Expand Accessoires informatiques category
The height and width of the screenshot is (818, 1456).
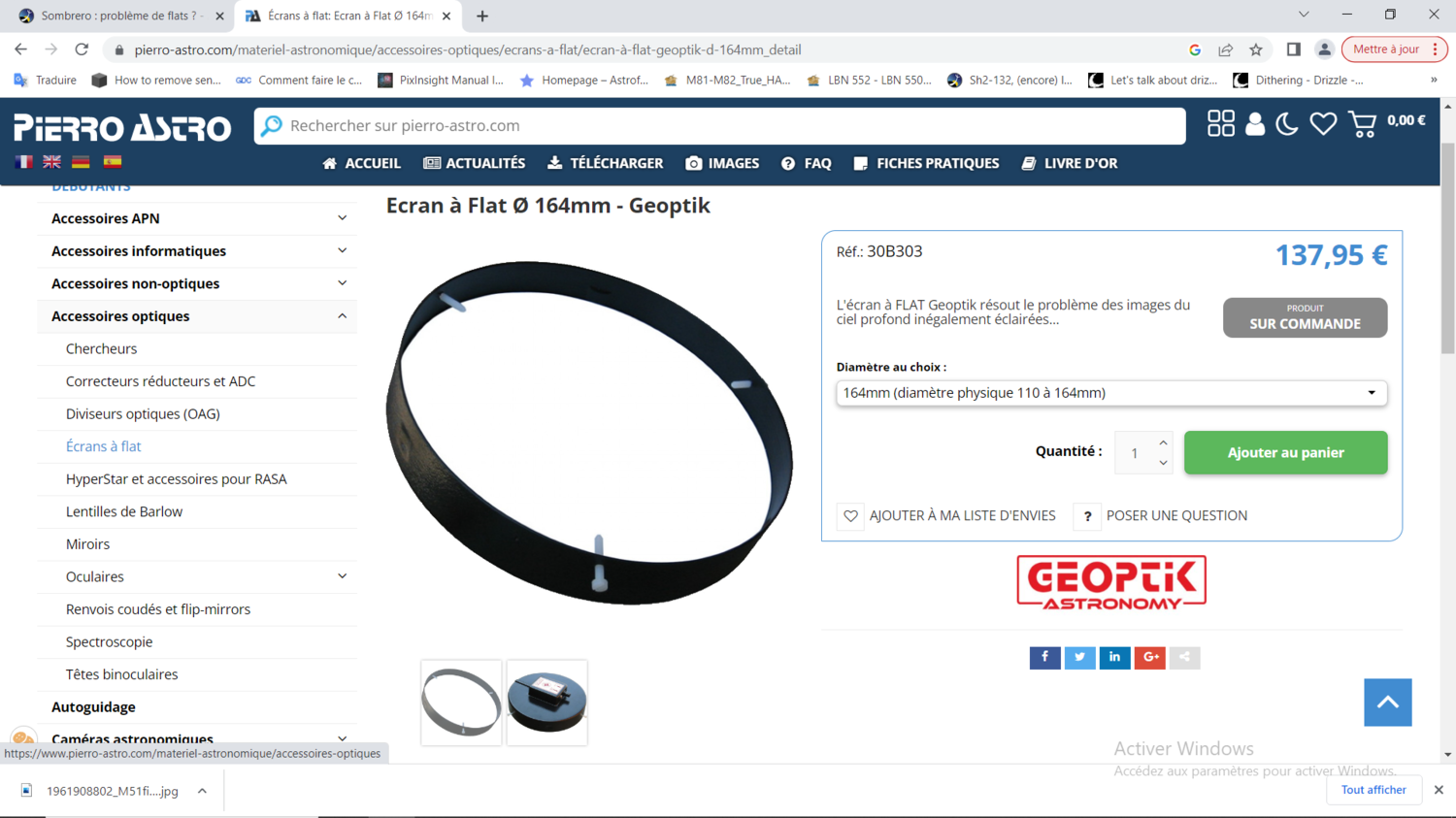[342, 250]
